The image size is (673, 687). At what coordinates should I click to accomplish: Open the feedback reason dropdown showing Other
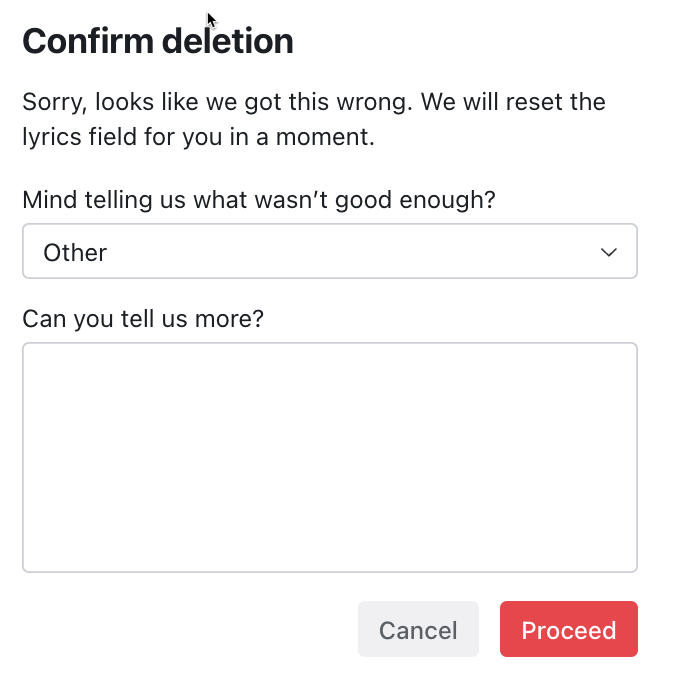329,252
